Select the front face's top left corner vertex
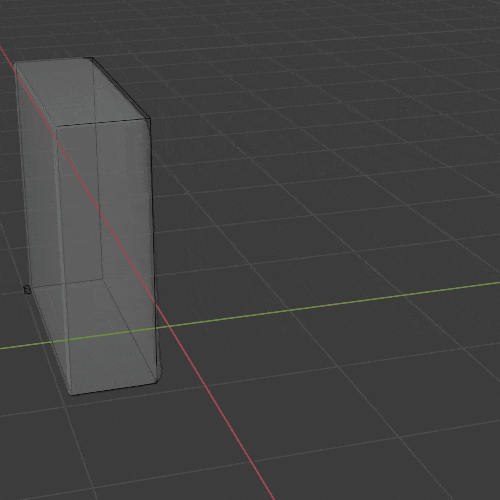Screen dimensions: 500x500 tap(56, 127)
